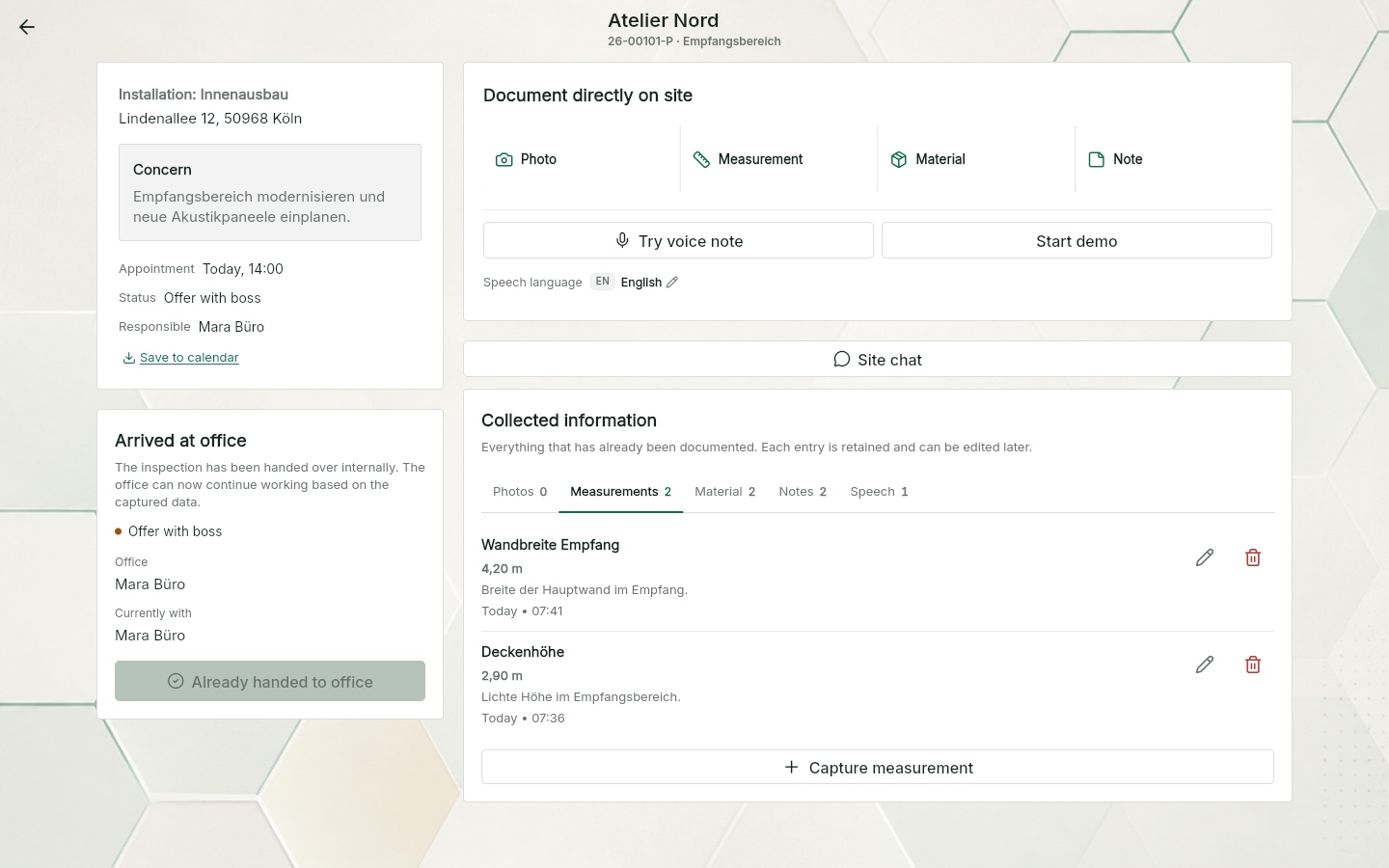Select the Measurements tab
The width and height of the screenshot is (1389, 868).
(x=620, y=492)
